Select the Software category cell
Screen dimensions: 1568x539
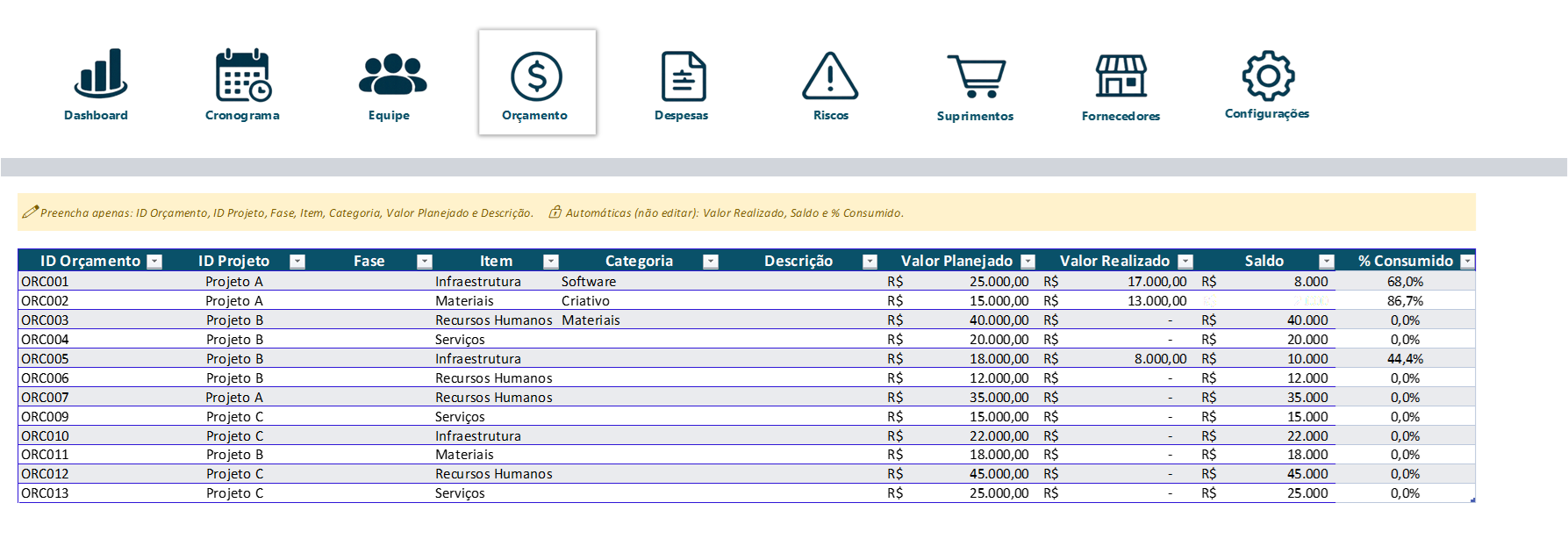coord(640,282)
